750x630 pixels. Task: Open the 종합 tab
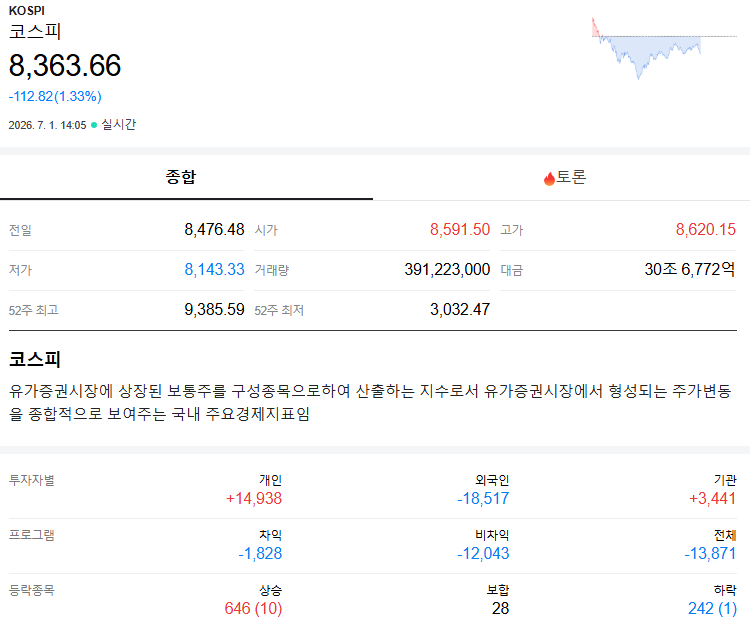[x=186, y=177]
